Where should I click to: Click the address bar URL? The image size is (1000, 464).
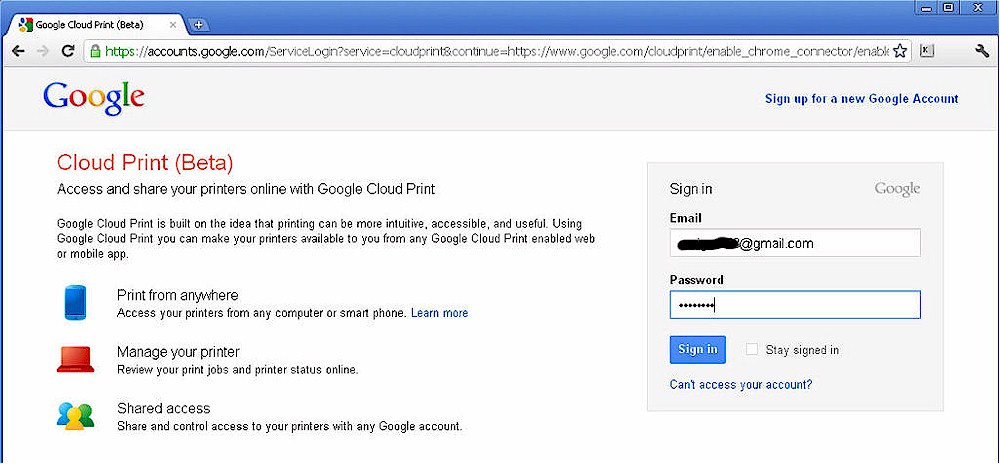click(497, 51)
